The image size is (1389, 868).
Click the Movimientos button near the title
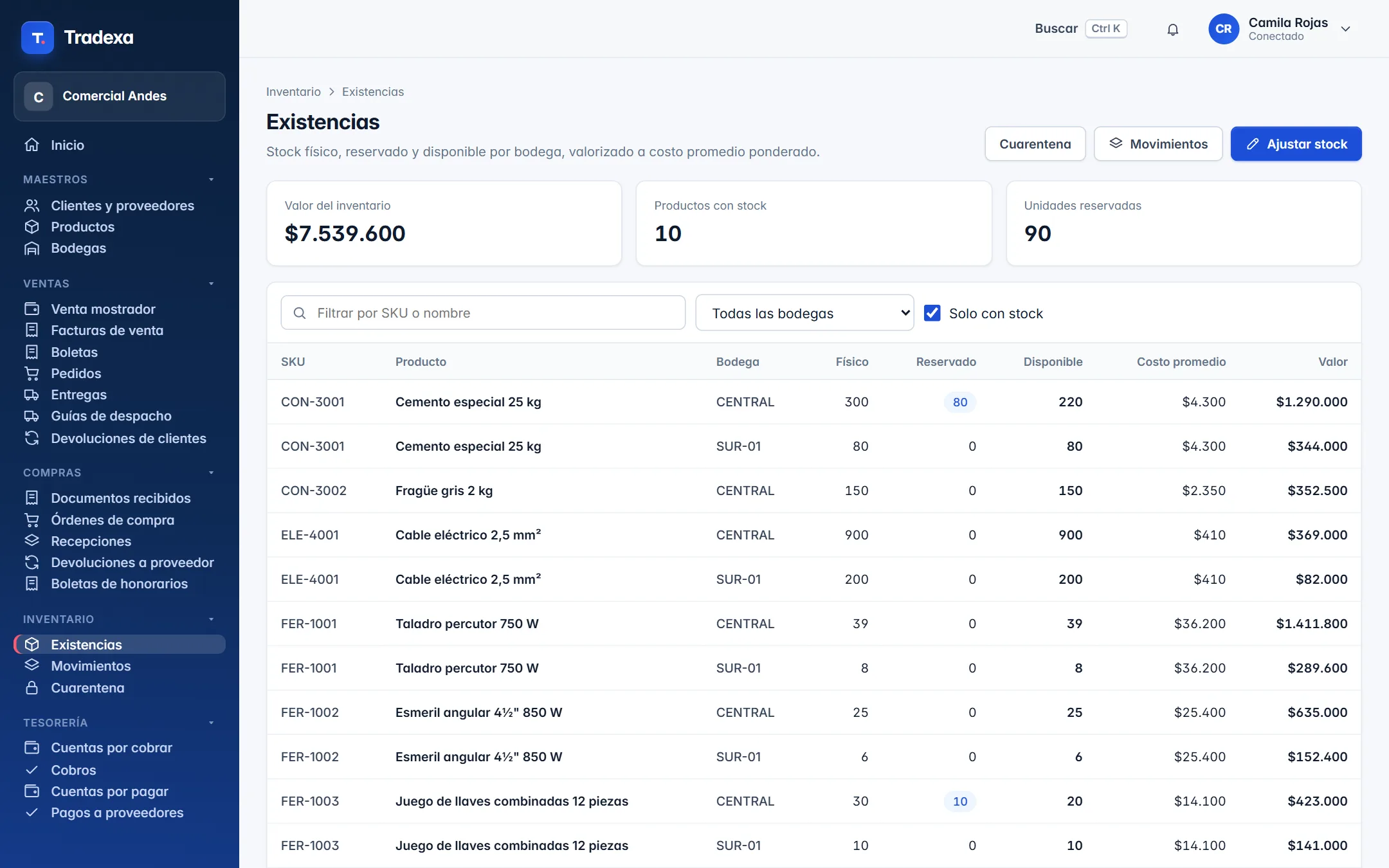[x=1157, y=144]
